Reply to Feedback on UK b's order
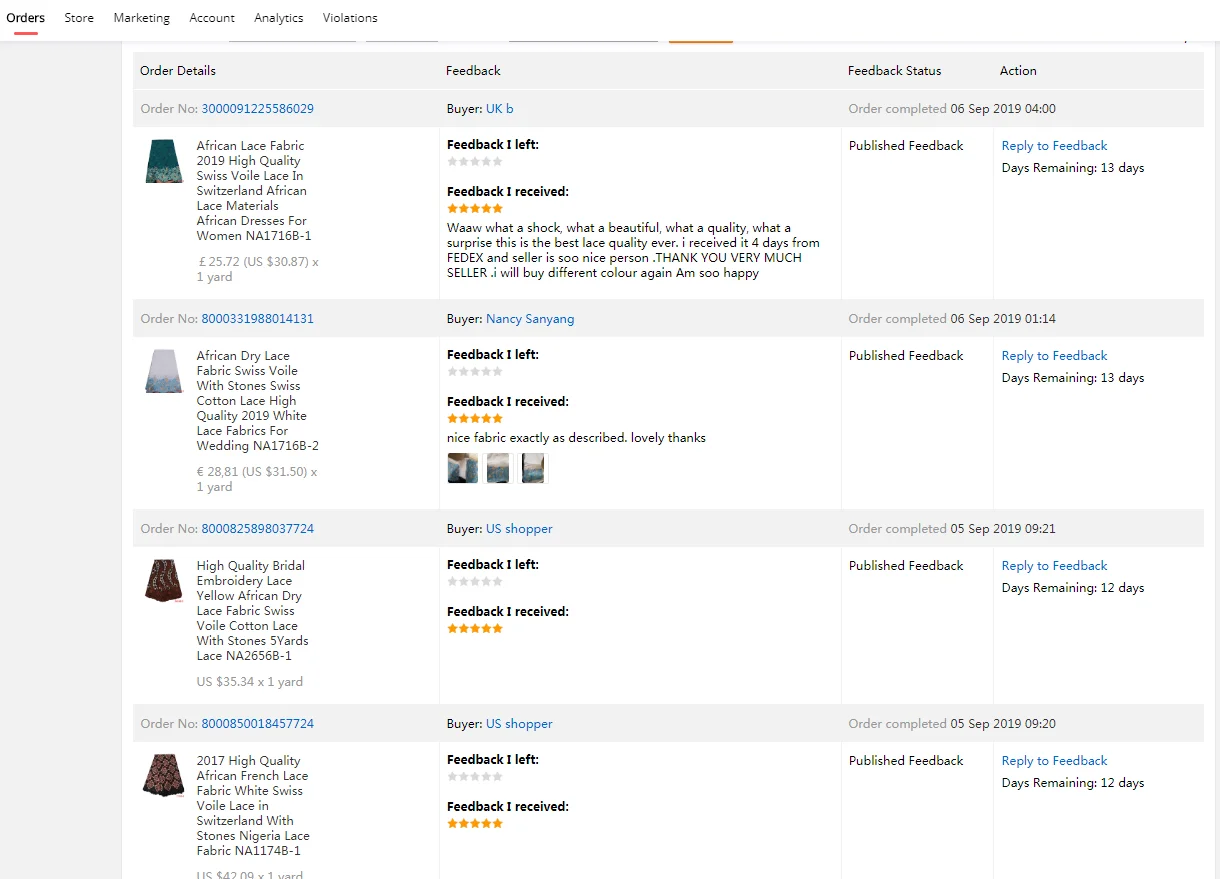Screen dimensions: 1220x879 point(1055,146)
